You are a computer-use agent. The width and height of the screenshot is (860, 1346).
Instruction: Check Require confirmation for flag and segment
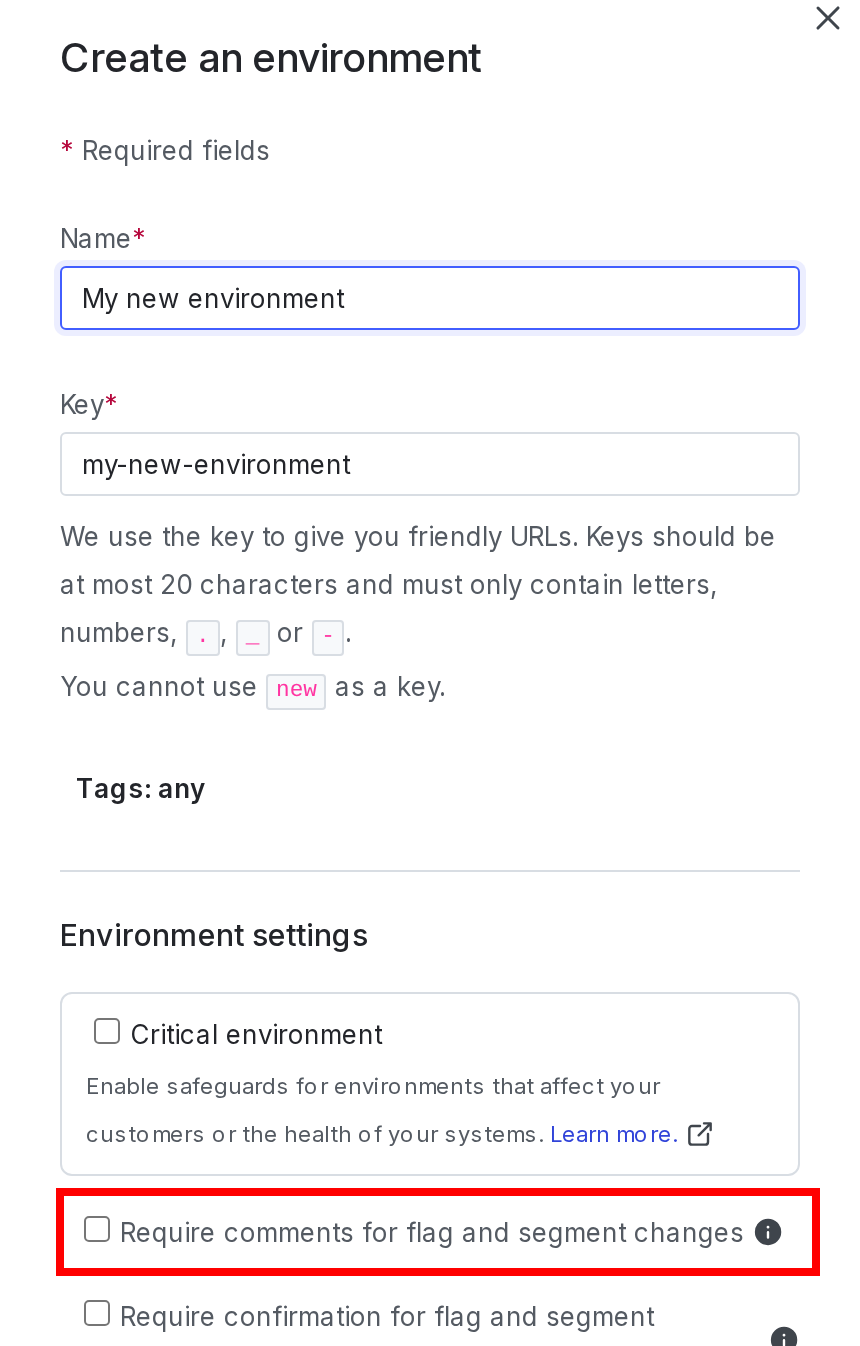point(97,1313)
